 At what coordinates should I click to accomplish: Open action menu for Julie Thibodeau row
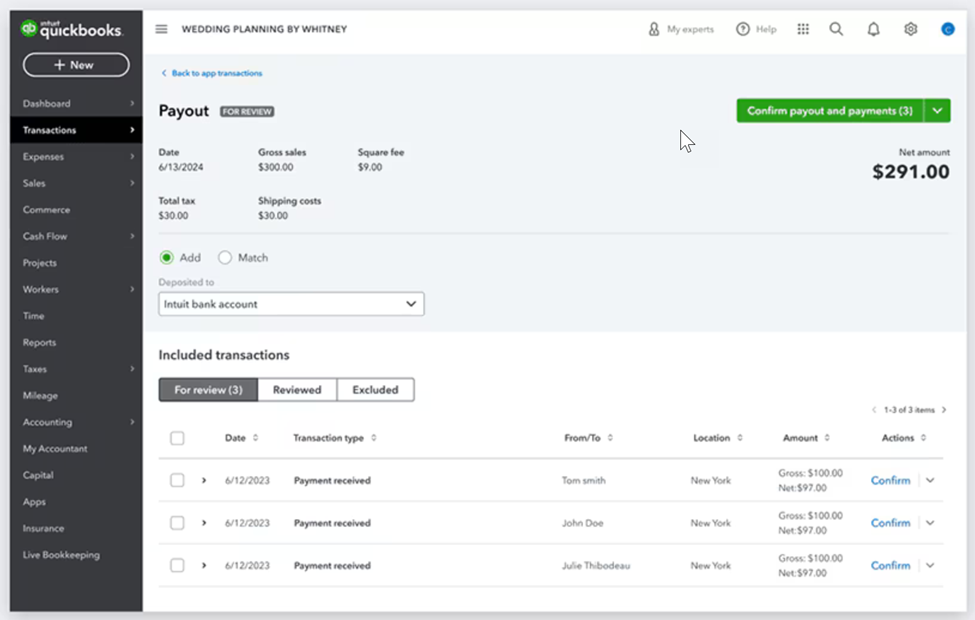pyautogui.click(x=930, y=565)
